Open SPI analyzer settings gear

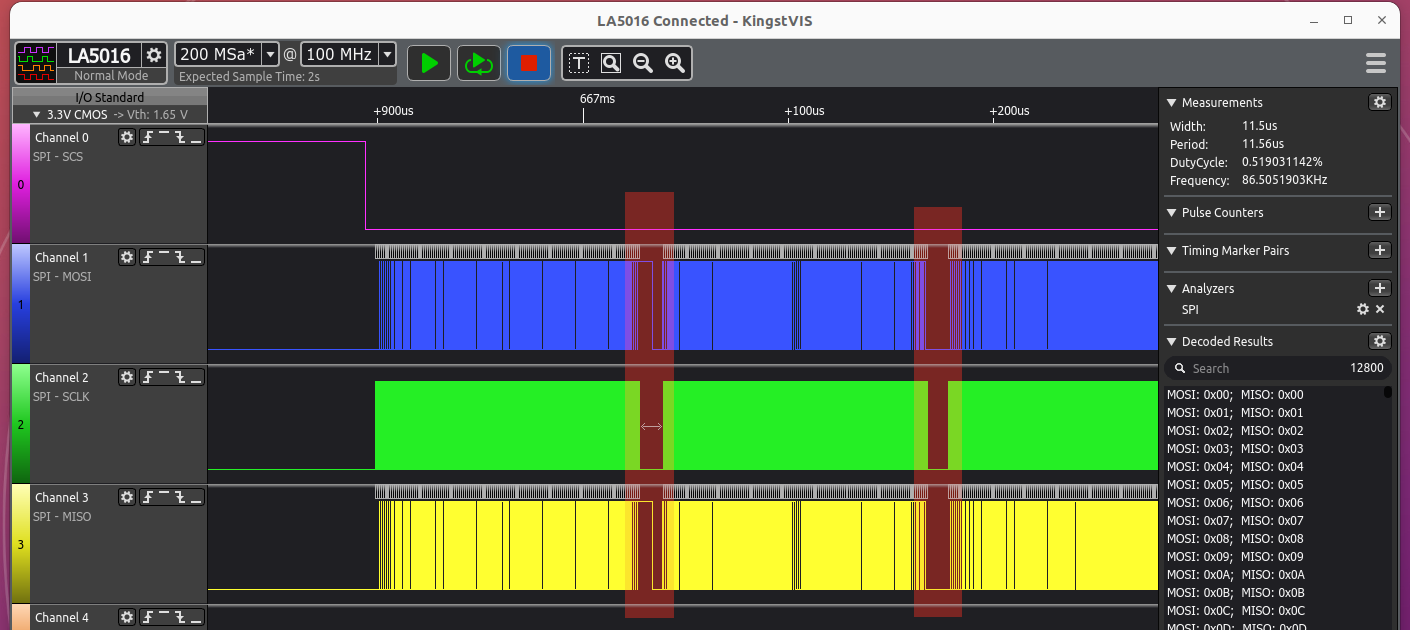pyautogui.click(x=1362, y=309)
